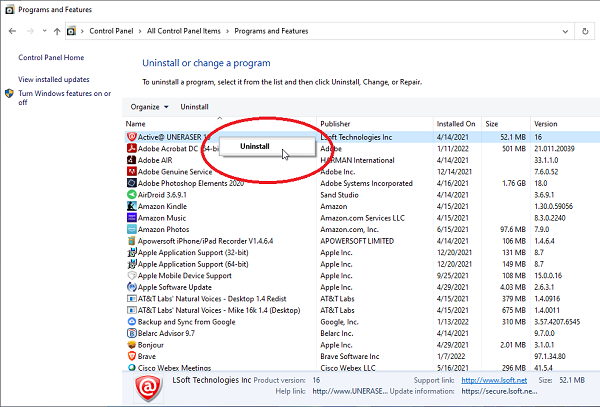The image size is (600, 407).
Task: Expand the chevron after Control Panel breadcrumb
Action: coord(140,31)
